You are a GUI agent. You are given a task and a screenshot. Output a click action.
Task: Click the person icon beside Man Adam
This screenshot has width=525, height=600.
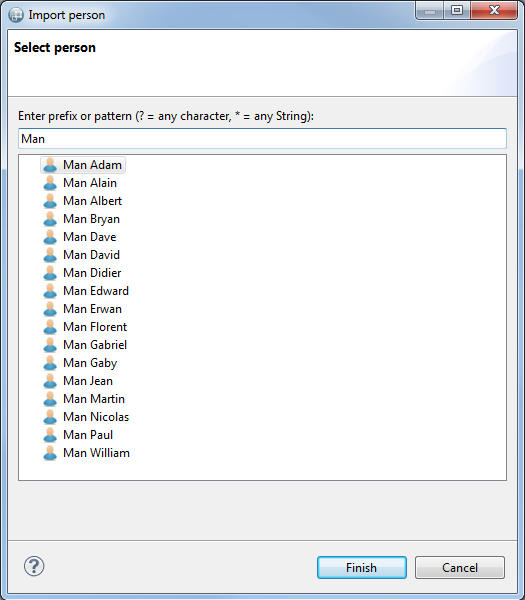(x=50, y=165)
